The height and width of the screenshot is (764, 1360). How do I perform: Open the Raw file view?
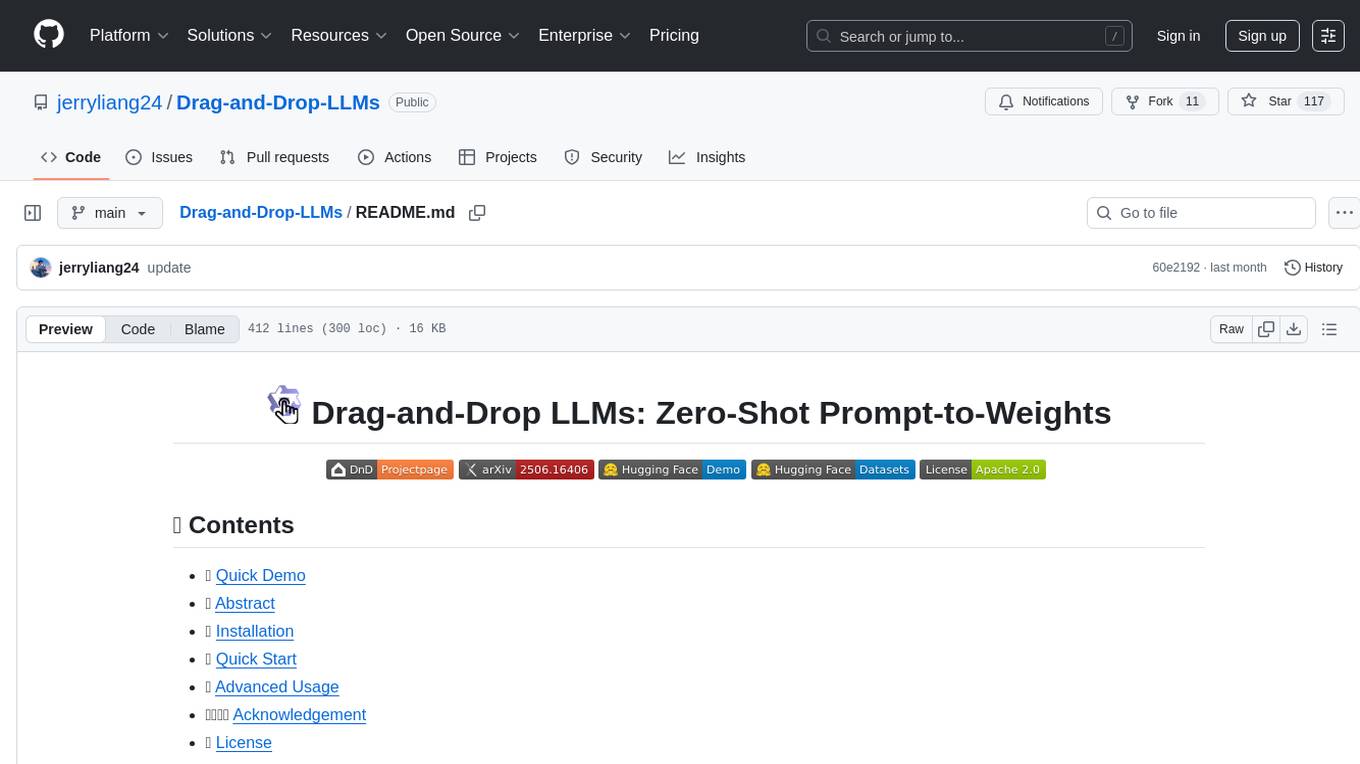1231,329
